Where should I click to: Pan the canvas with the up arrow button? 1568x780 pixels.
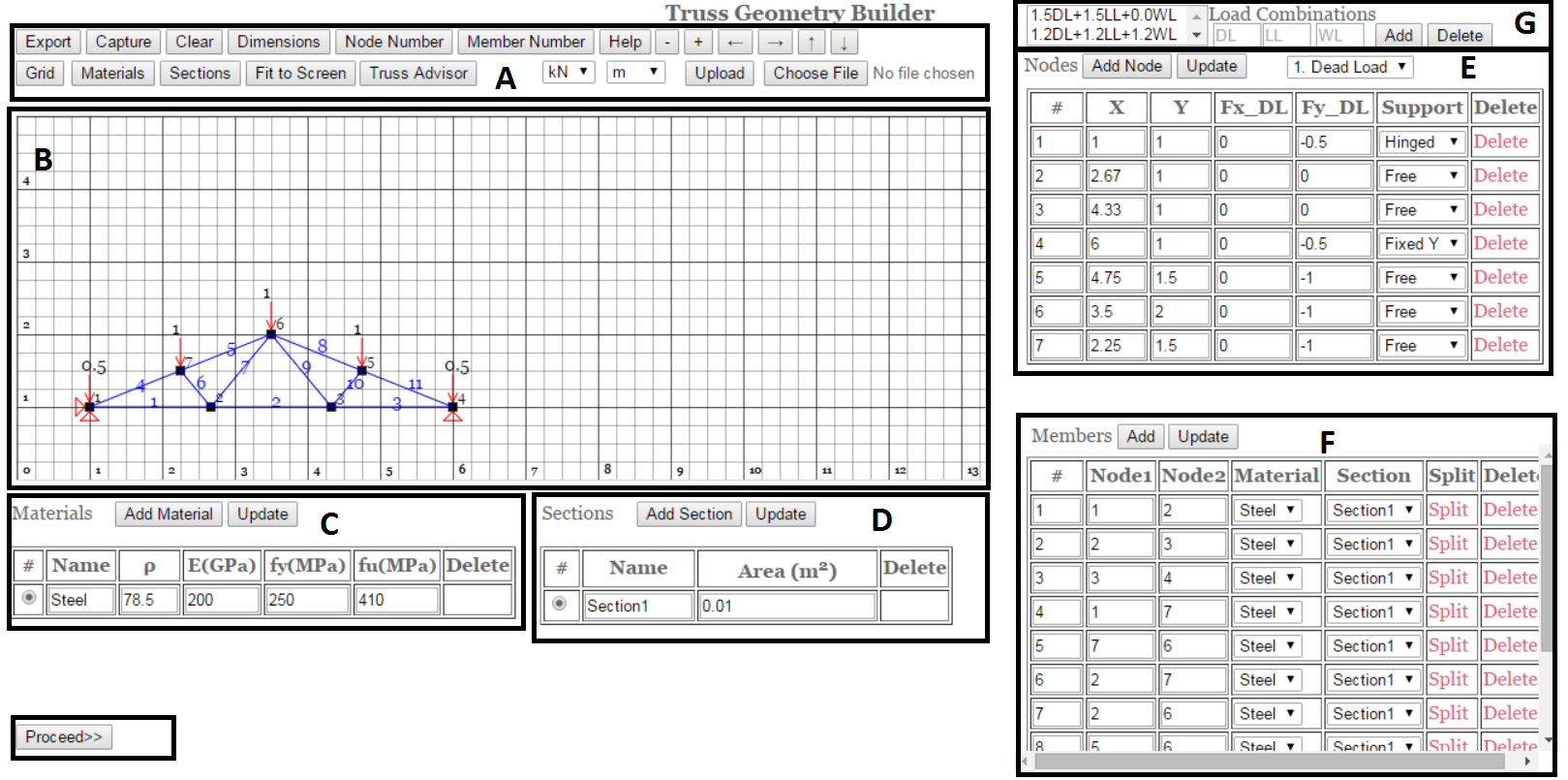coord(812,42)
